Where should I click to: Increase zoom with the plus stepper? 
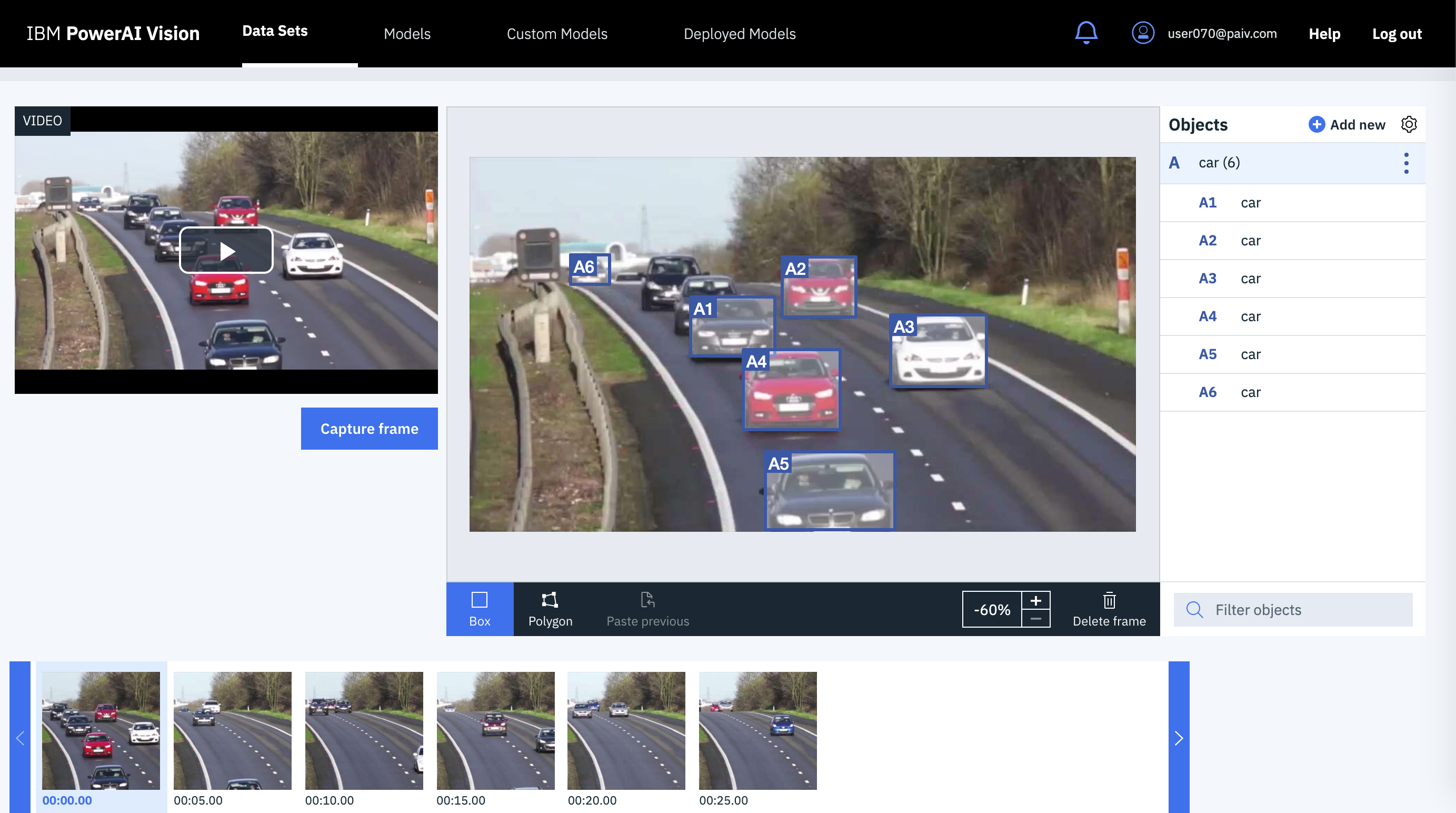click(1035, 600)
